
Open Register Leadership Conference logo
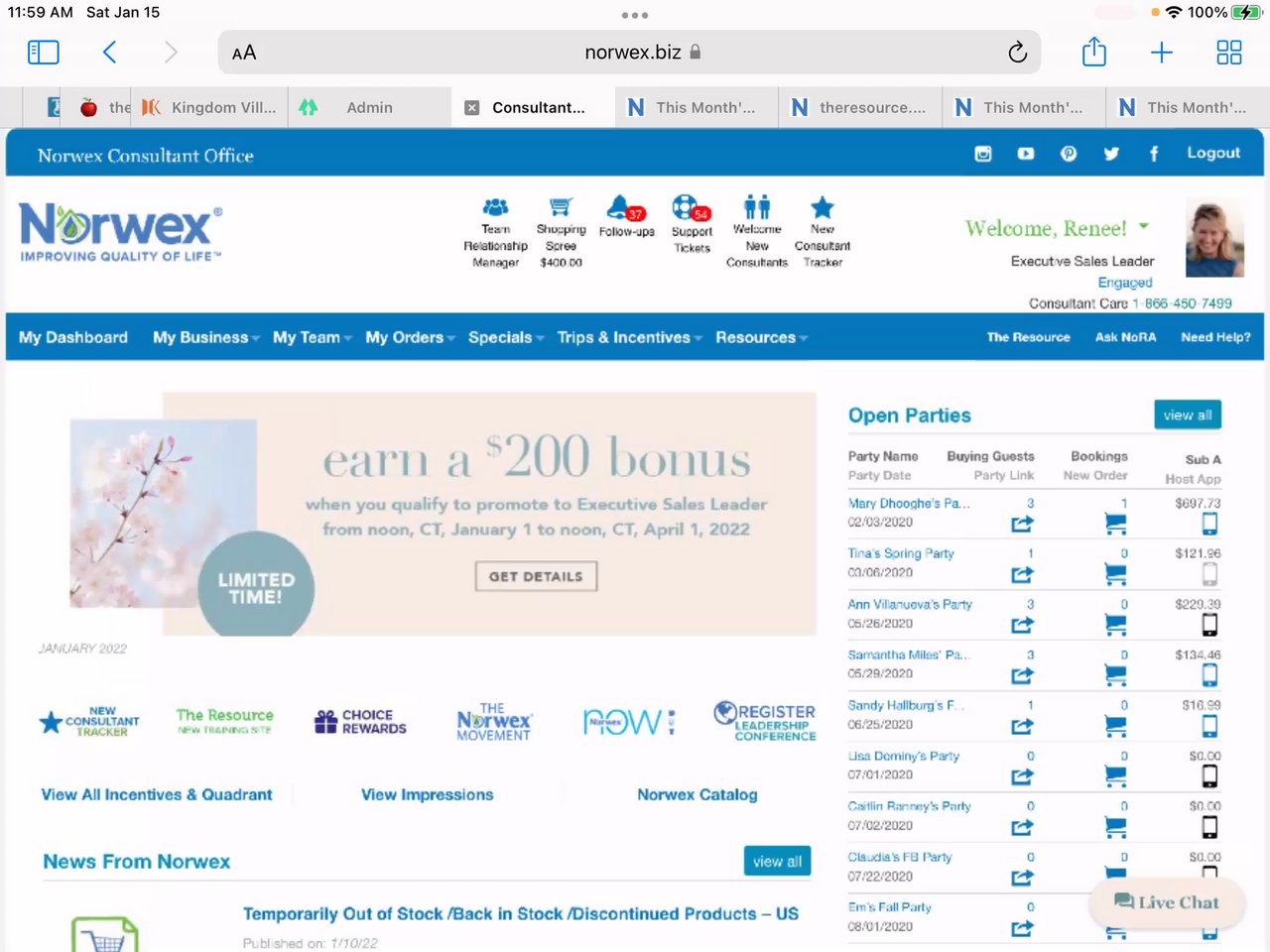tap(764, 721)
